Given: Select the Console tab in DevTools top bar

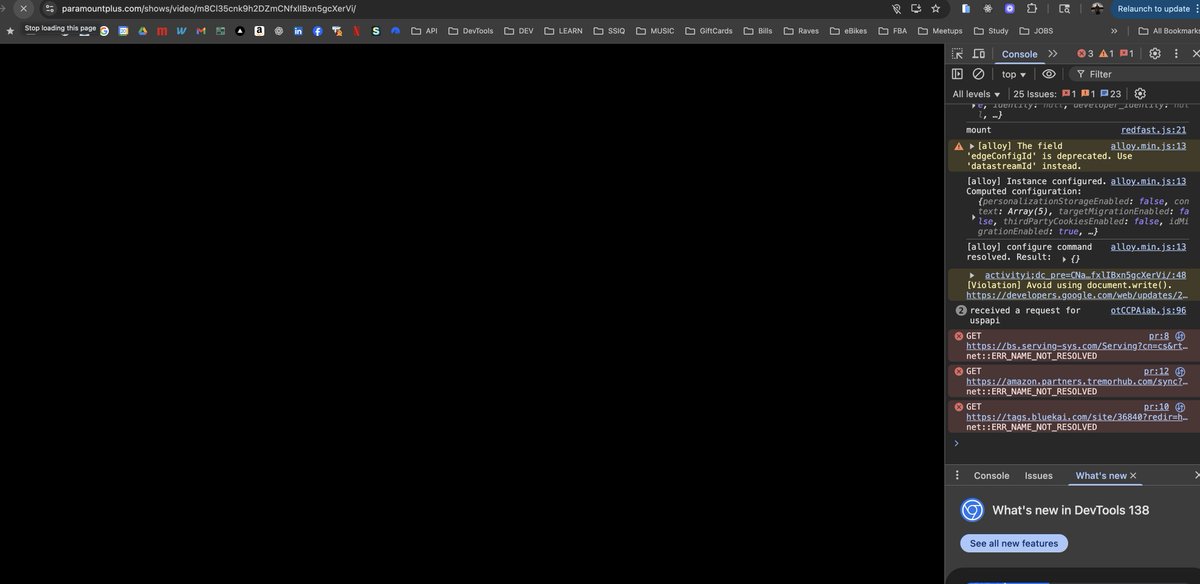Looking at the screenshot, I should (1019, 54).
